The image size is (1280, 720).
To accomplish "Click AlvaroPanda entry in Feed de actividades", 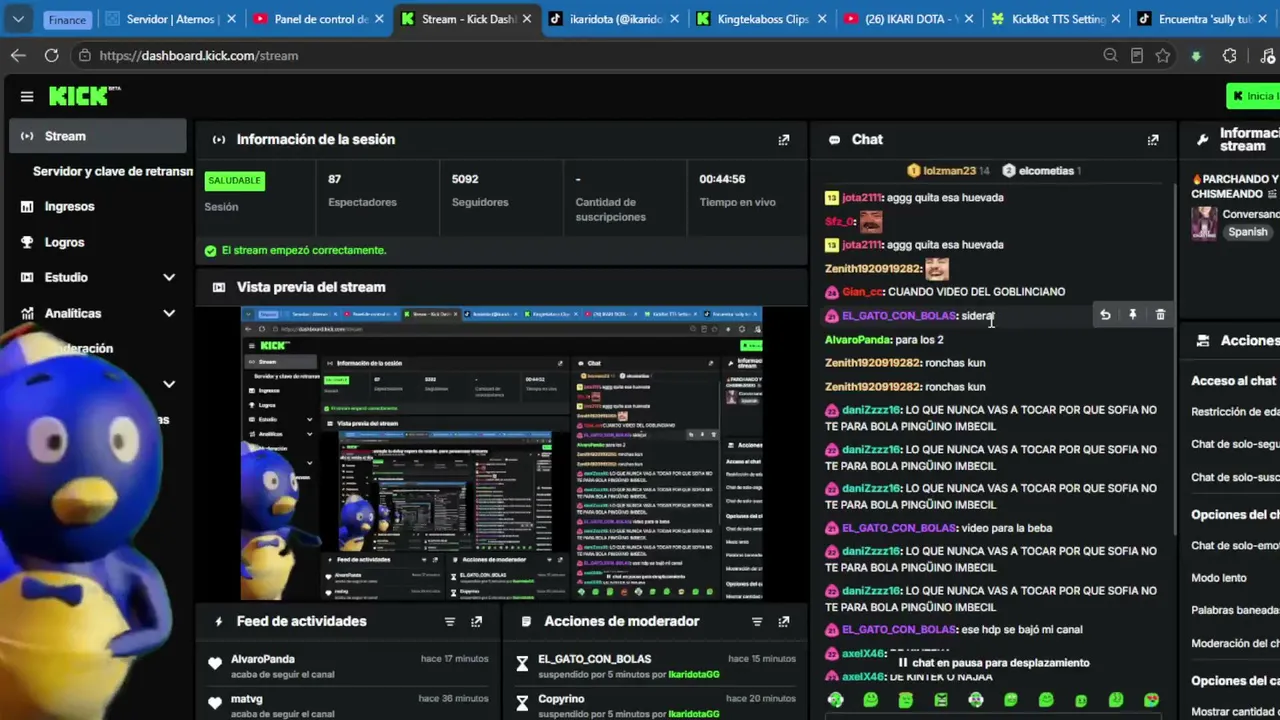I will 347,666.
